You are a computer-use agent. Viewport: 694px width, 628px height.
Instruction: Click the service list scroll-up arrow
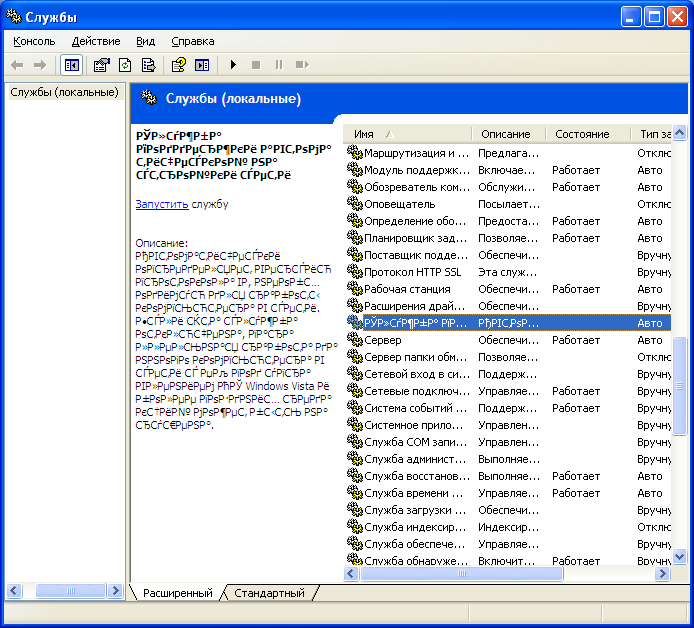(679, 132)
